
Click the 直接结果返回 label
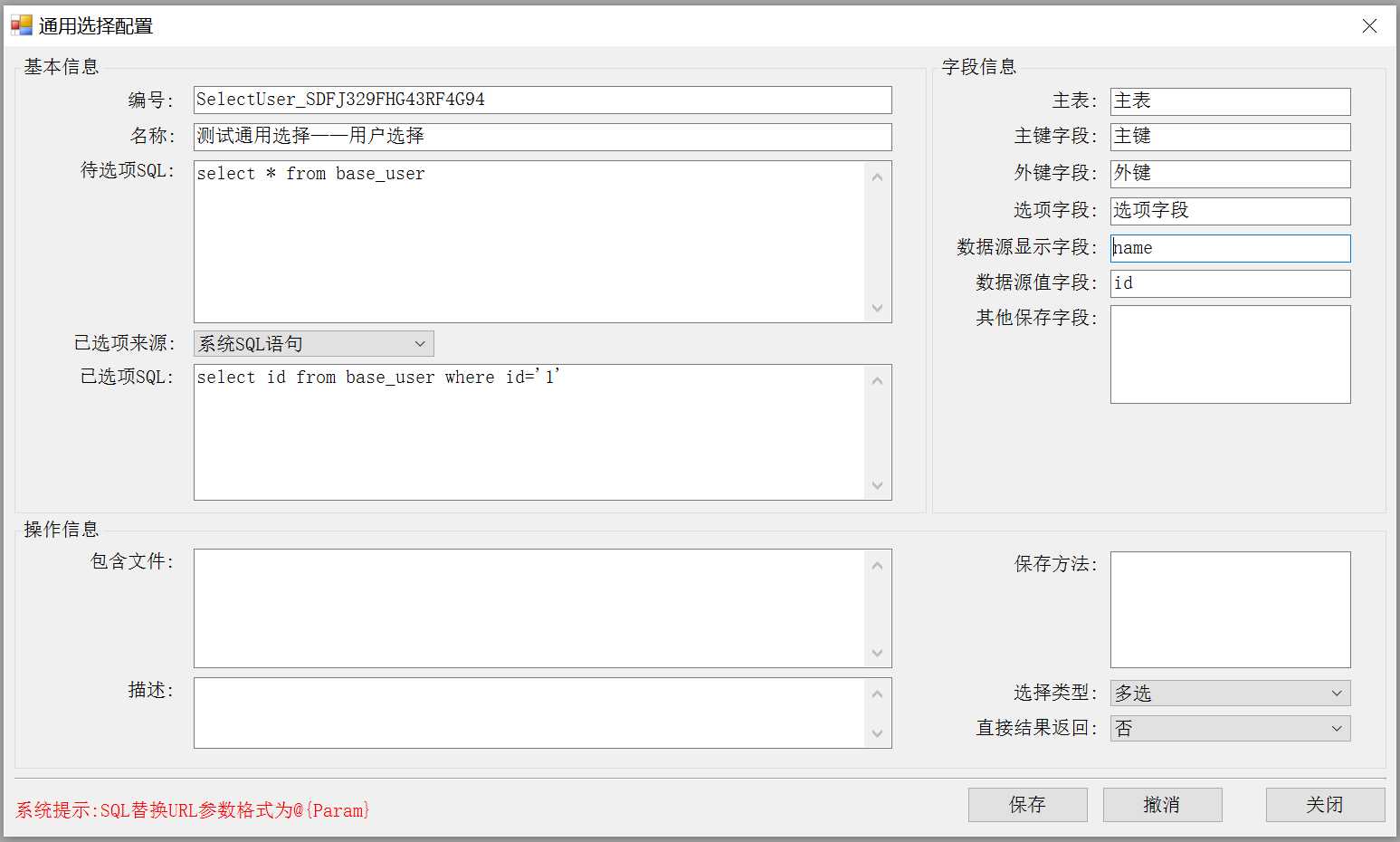tap(1036, 728)
